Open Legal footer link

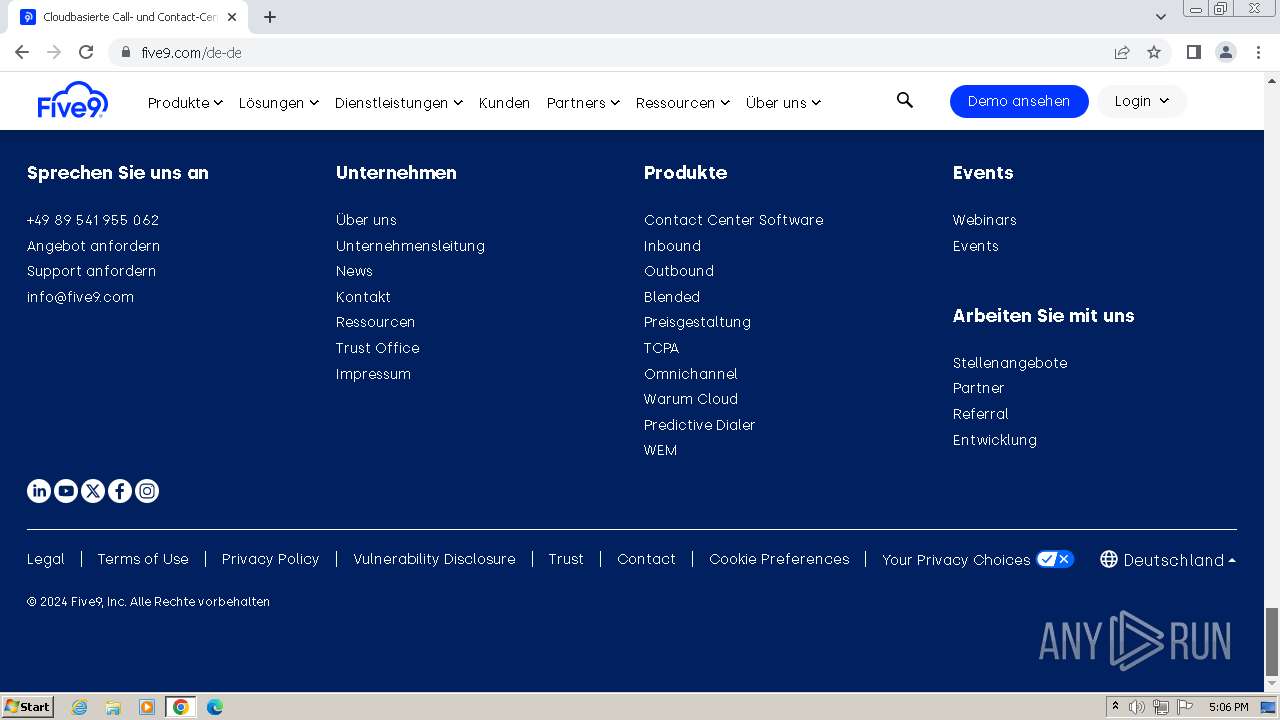(x=46, y=559)
